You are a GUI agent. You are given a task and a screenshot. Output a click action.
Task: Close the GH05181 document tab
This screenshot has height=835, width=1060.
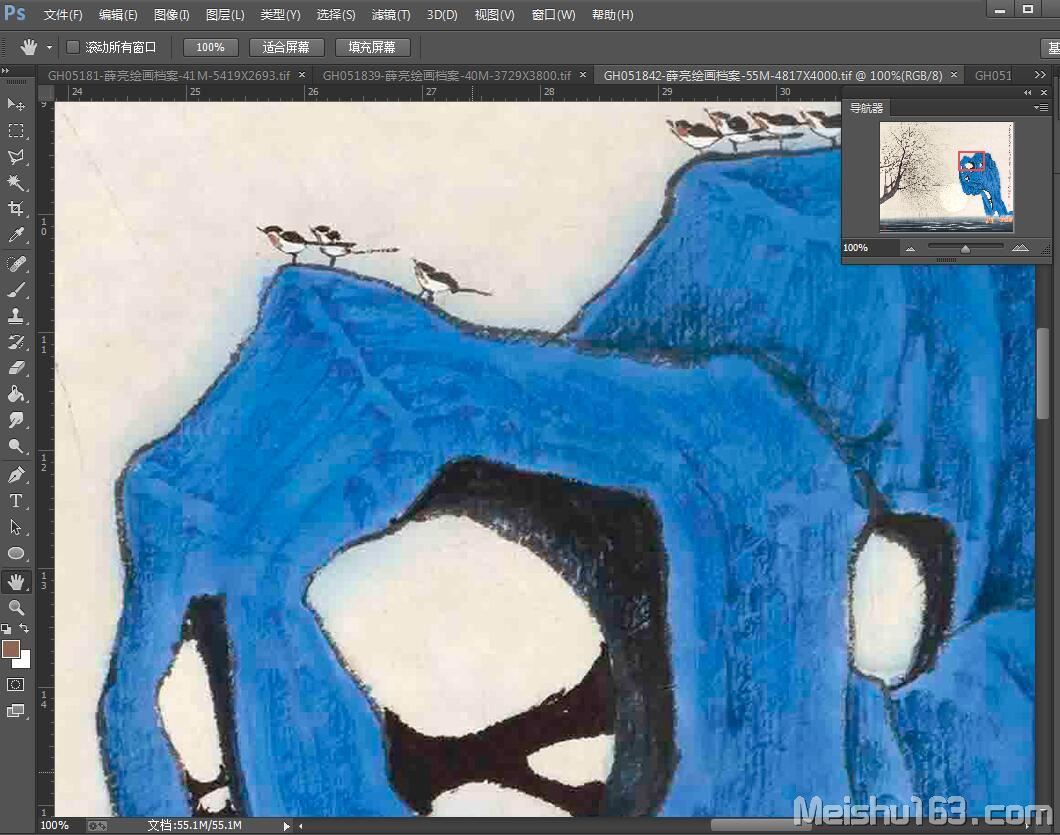coord(302,75)
